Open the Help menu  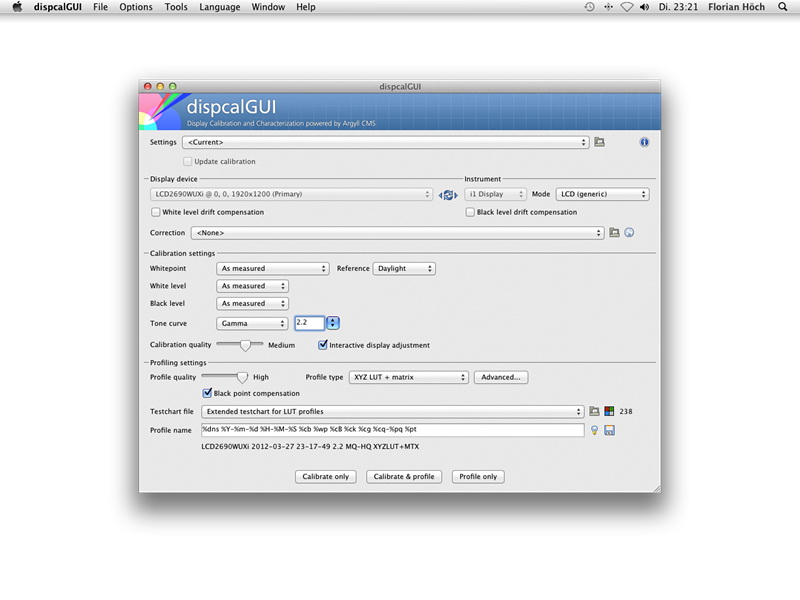306,7
